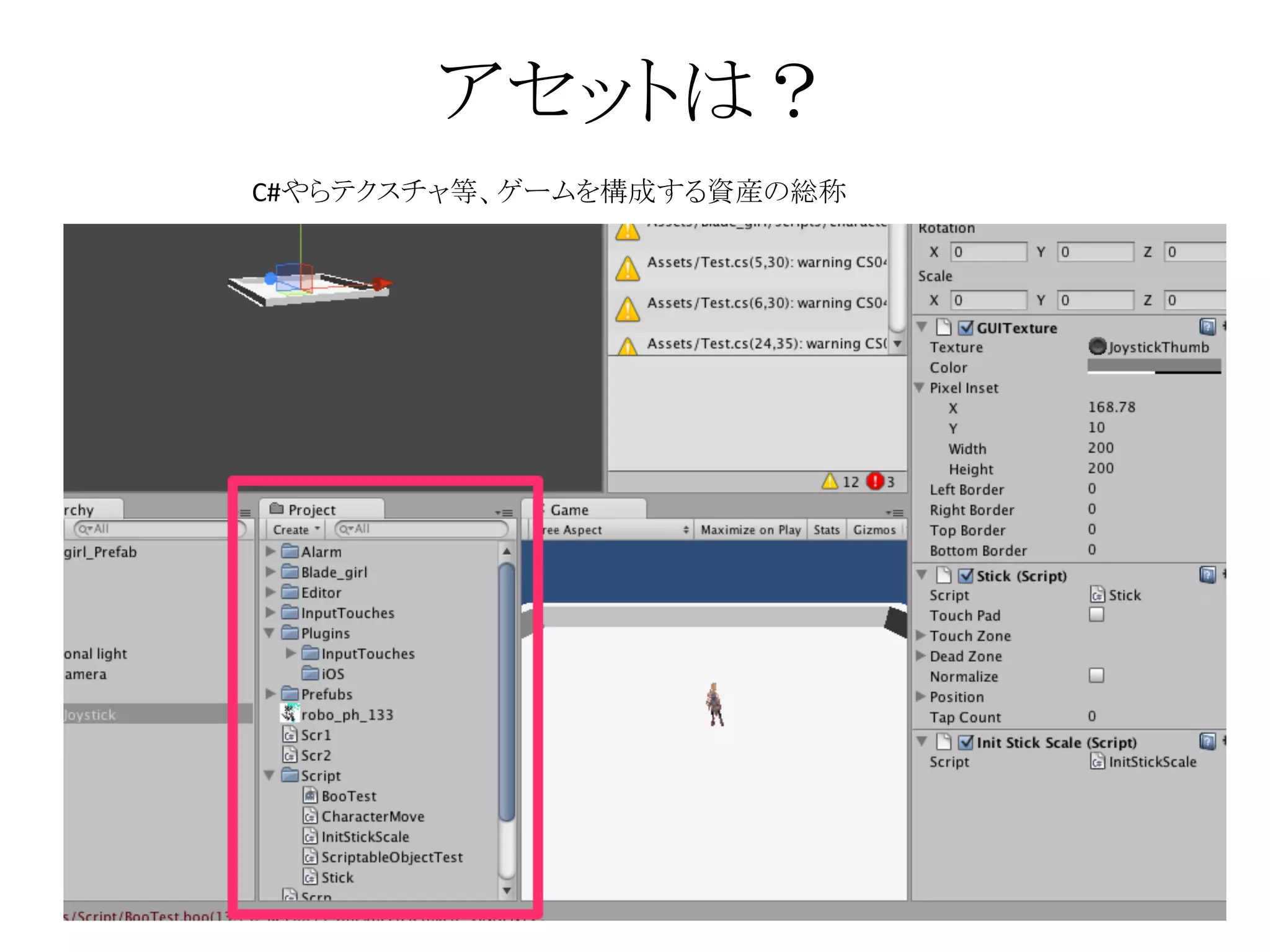Click the Stick script help icon
Viewport: 1270px width, 952px height.
click(1207, 575)
